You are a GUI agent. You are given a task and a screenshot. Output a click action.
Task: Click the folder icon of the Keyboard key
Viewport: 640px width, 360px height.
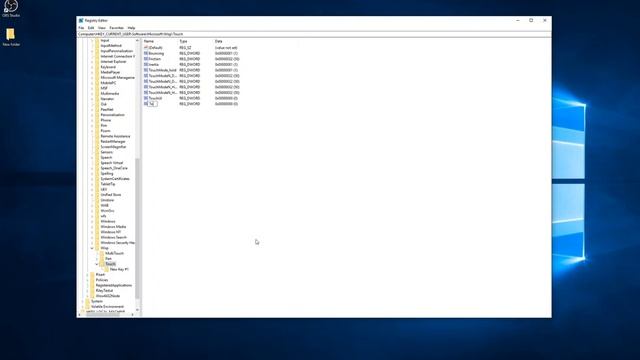tap(97, 67)
